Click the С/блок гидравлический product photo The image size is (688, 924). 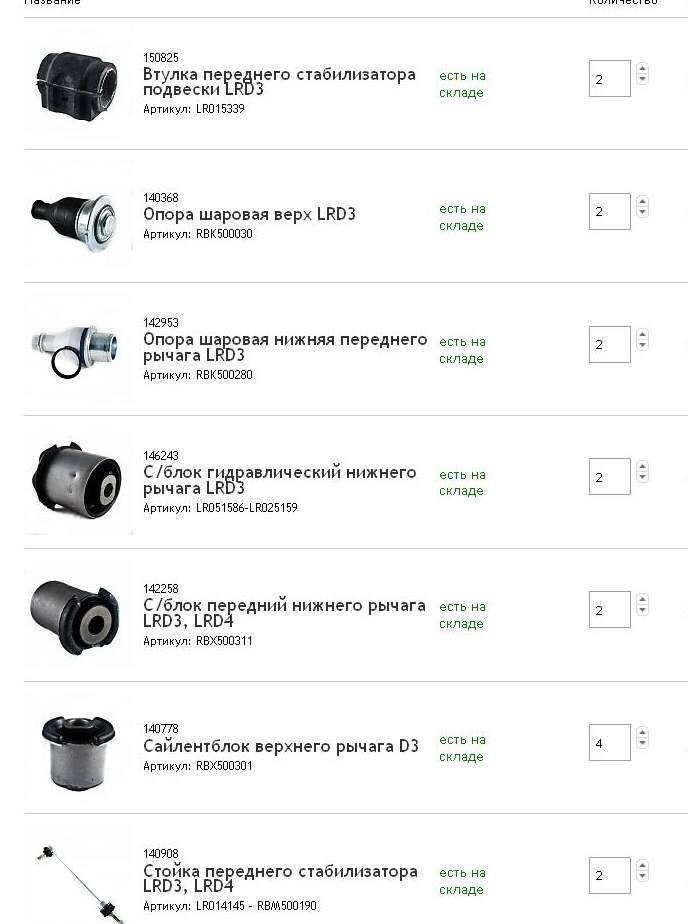77,481
